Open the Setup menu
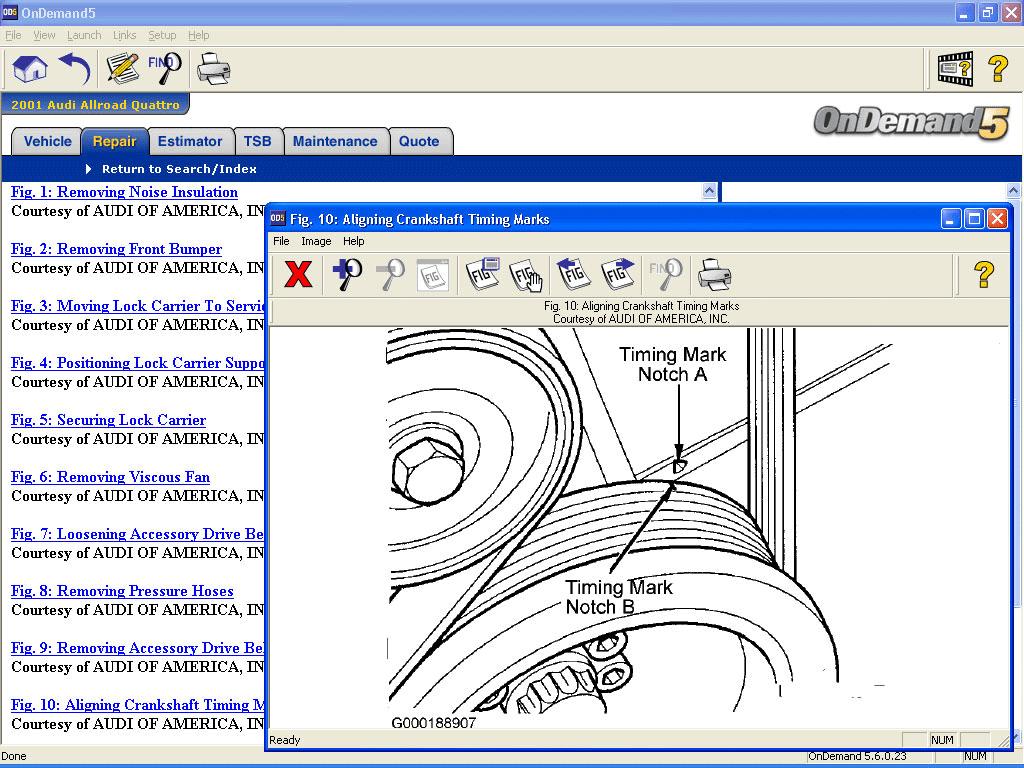Image resolution: width=1024 pixels, height=768 pixels. point(162,35)
